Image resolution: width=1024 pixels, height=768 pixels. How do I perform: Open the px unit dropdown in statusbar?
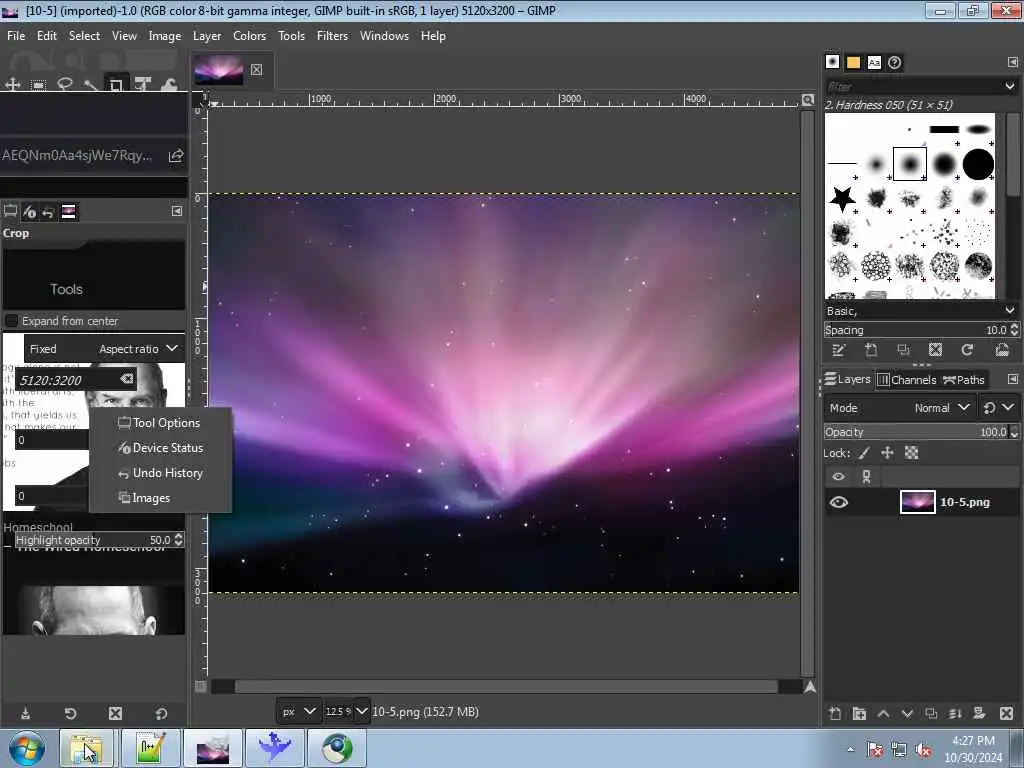(298, 711)
